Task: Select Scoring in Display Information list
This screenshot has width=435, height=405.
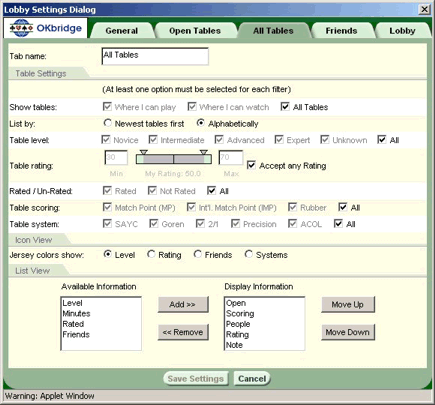Action: pos(240,313)
